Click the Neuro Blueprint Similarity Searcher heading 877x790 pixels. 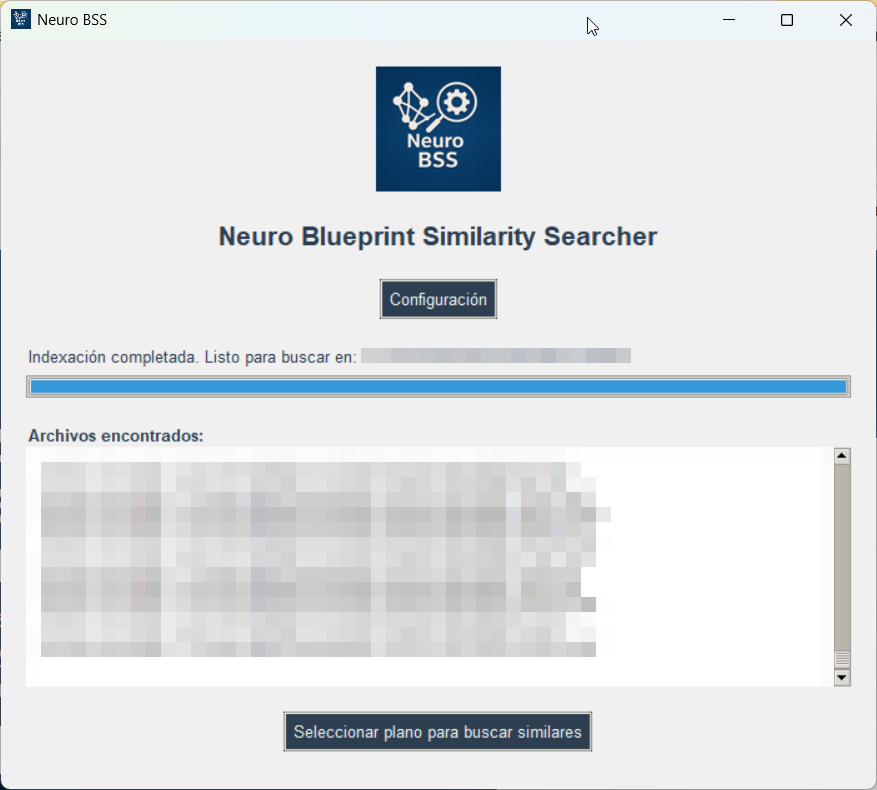click(438, 236)
